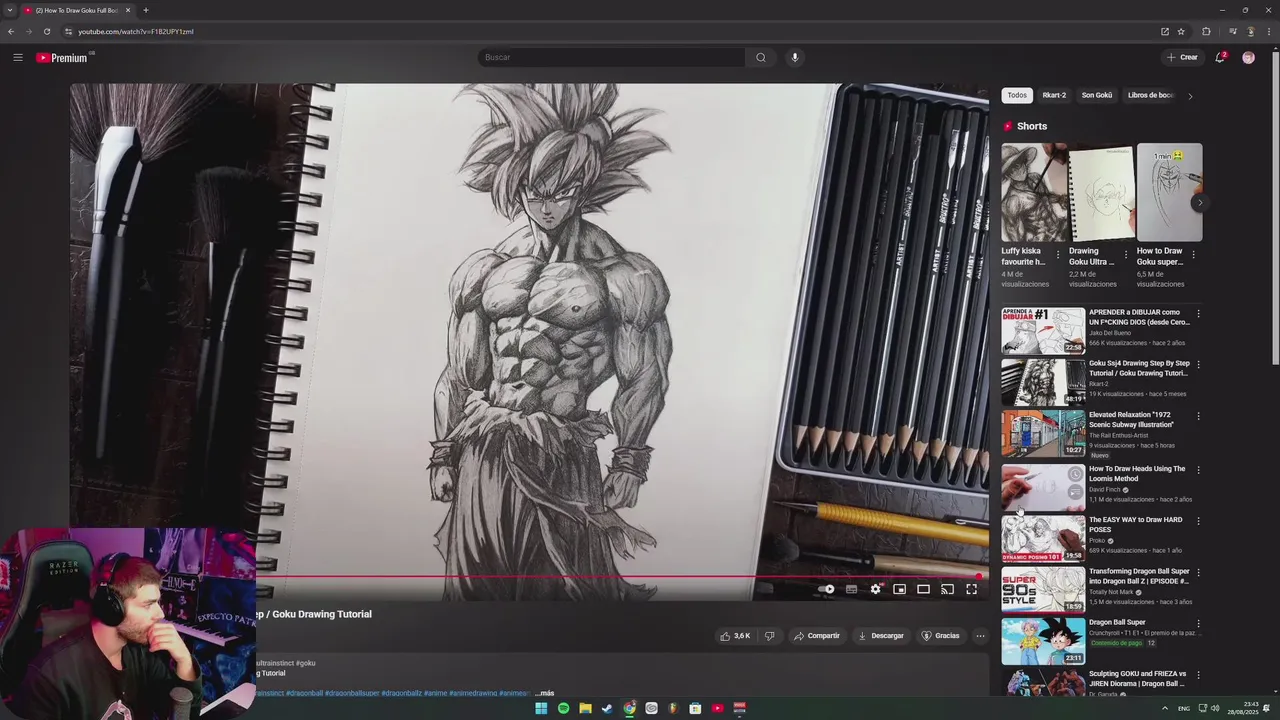Open the player settings gear
Viewport: 1280px width, 720px height.
(876, 589)
